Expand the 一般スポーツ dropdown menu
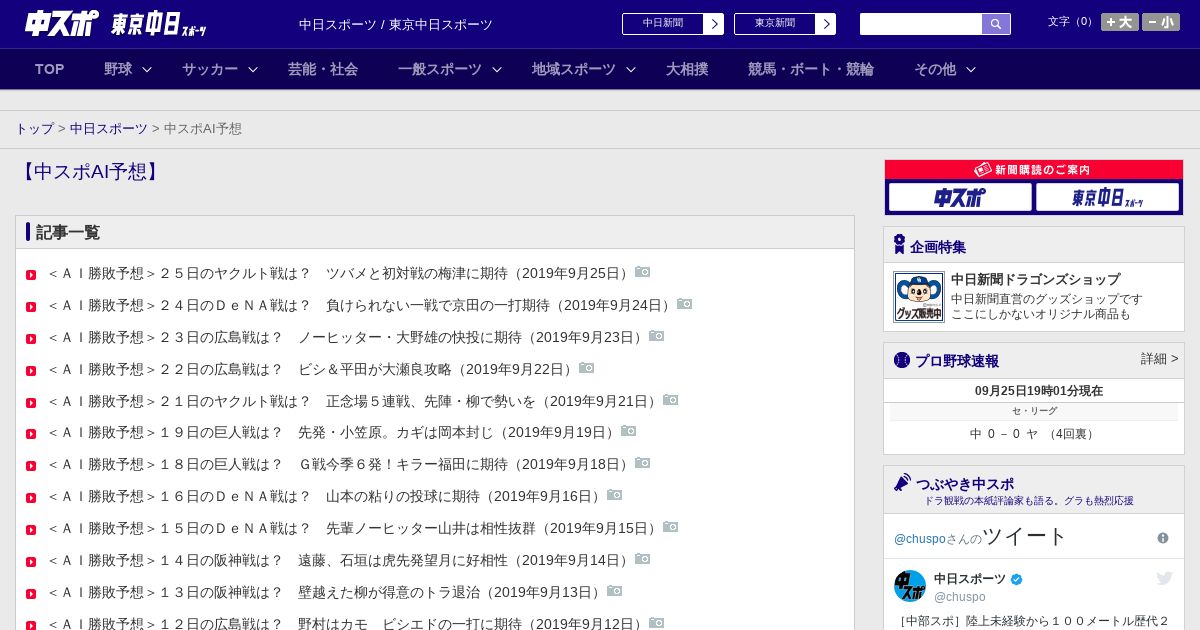1200x630 pixels. click(450, 69)
